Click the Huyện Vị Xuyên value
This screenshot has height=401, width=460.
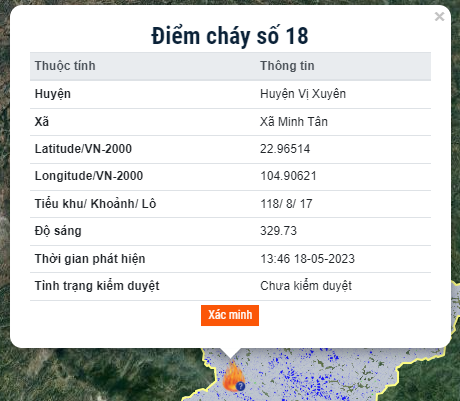(x=303, y=94)
